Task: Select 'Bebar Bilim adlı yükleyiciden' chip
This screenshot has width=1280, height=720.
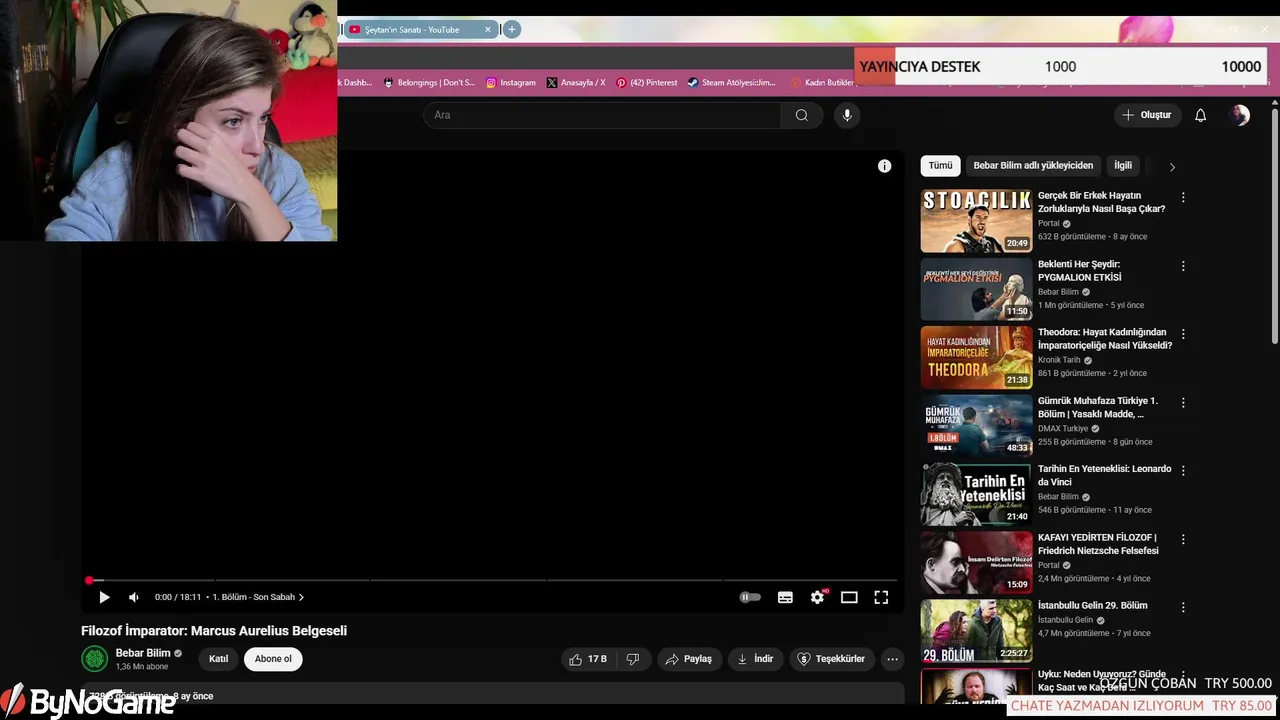Action: (x=1033, y=166)
